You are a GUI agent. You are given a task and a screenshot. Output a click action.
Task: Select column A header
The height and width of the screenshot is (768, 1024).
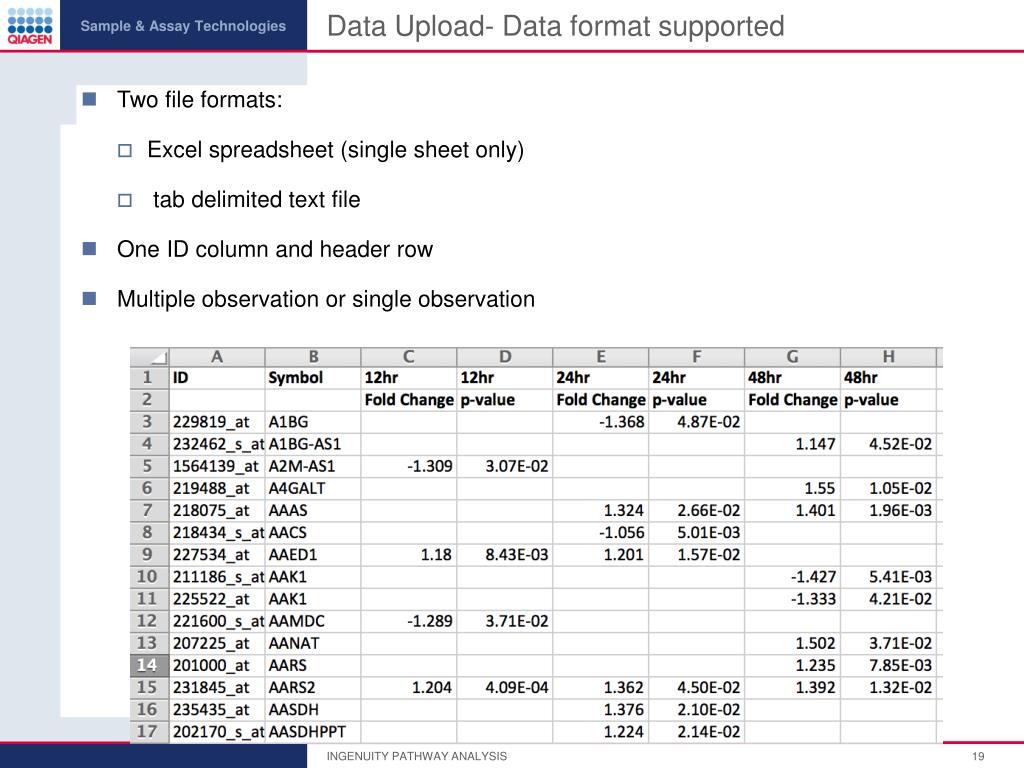tap(217, 357)
